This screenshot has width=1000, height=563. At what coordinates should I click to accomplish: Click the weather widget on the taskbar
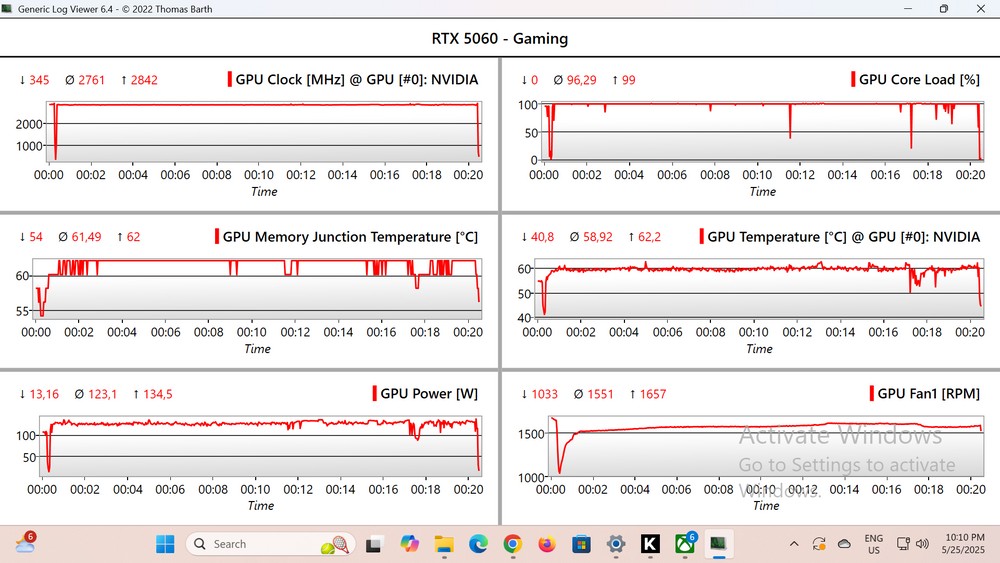(25, 544)
